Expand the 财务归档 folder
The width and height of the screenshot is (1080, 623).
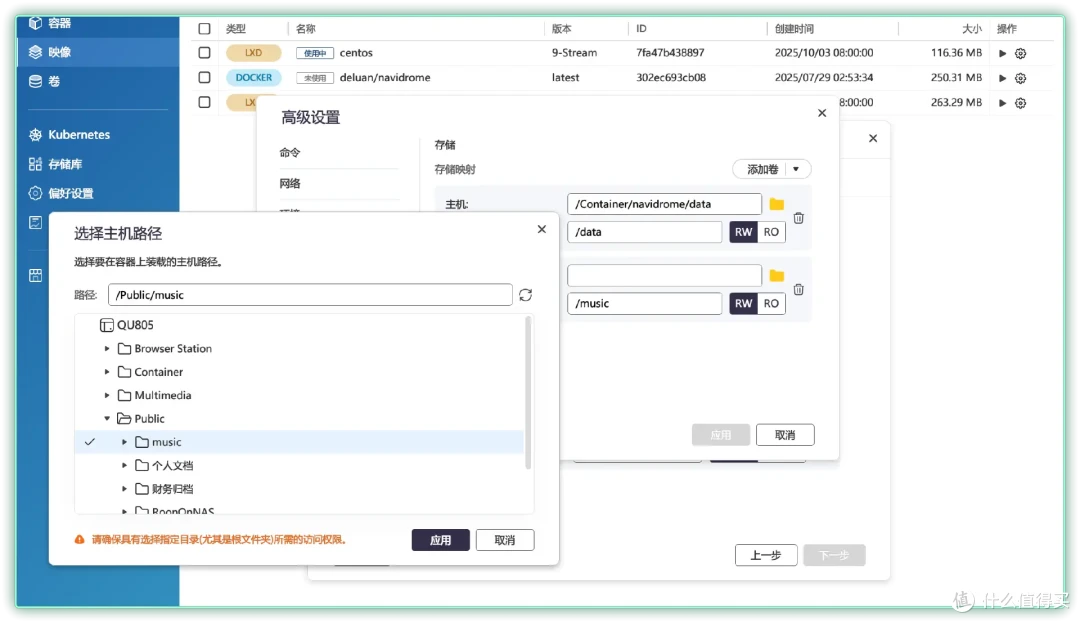(x=124, y=489)
